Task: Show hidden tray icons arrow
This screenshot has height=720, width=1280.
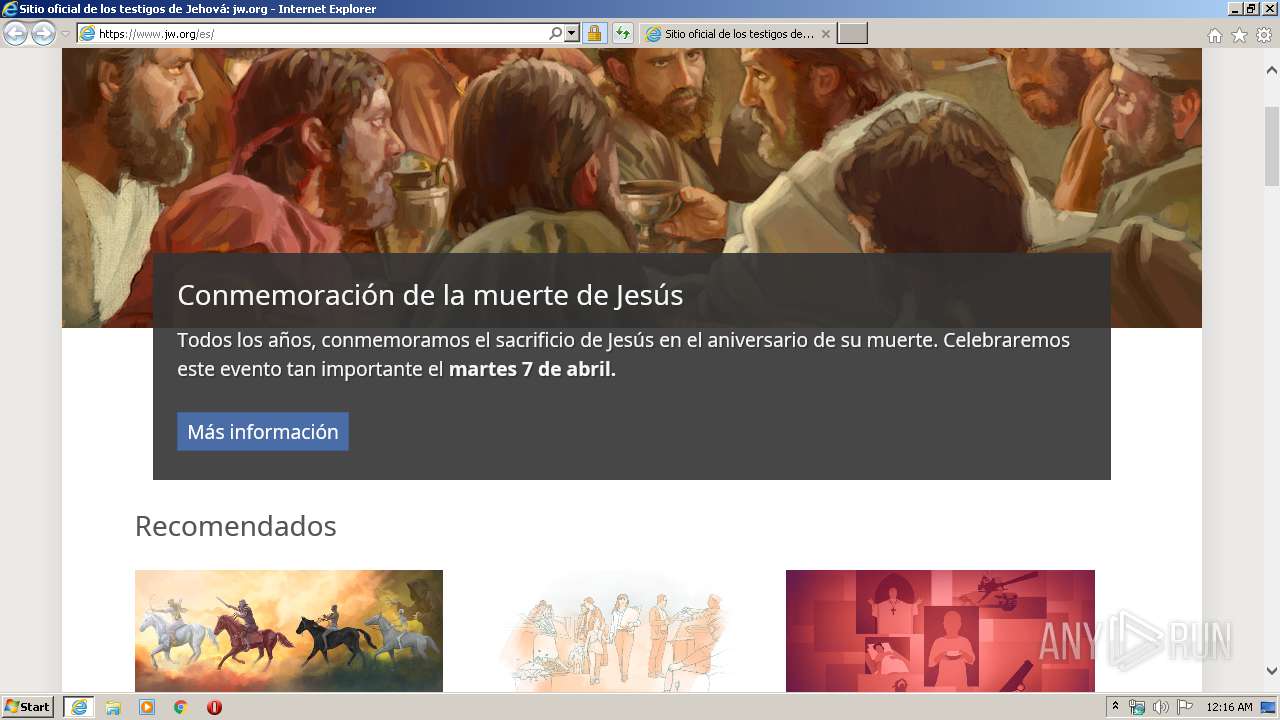Action: click(x=1115, y=707)
